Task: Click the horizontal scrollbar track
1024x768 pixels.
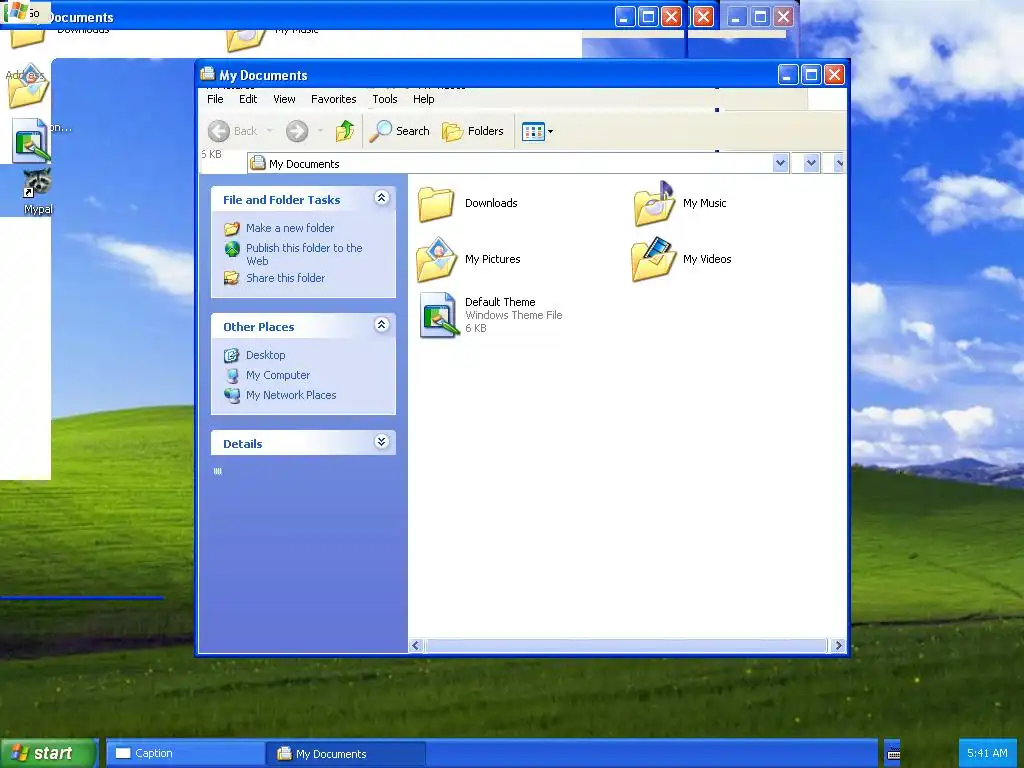Action: coord(627,646)
